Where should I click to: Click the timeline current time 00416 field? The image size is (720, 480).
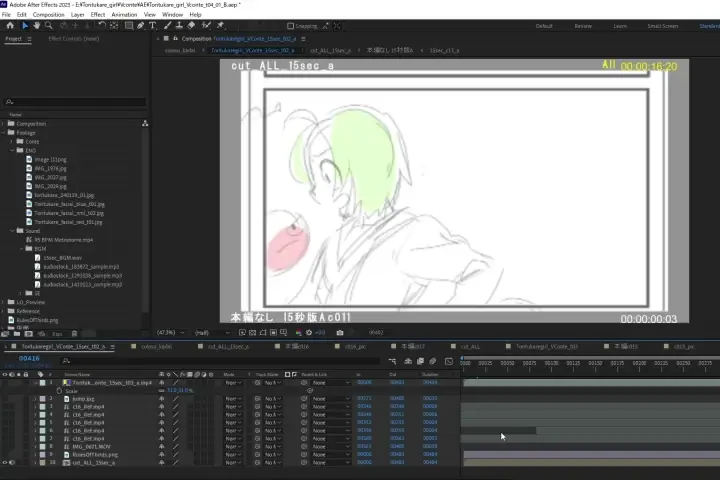29,358
